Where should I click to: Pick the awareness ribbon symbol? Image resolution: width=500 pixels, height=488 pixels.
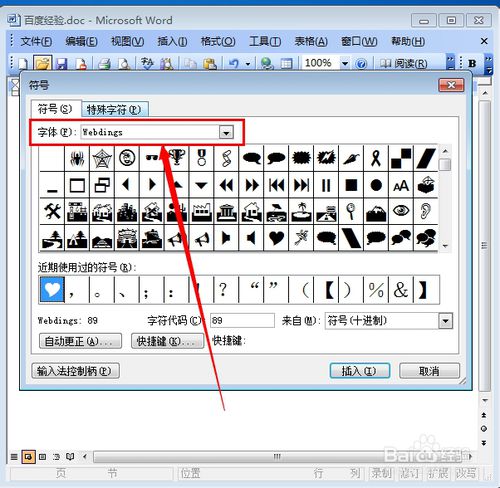(x=376, y=158)
